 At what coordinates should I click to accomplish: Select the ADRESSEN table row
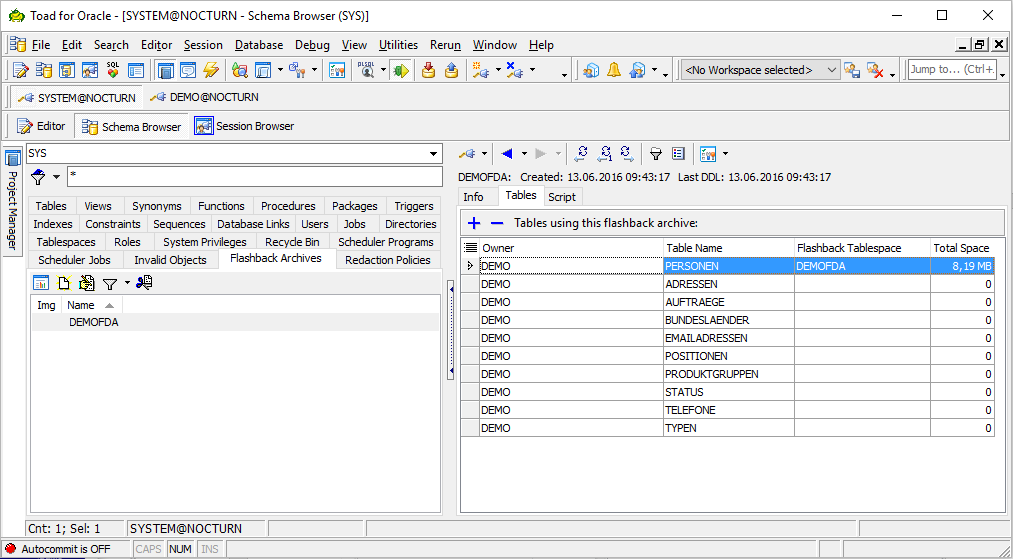[727, 284]
